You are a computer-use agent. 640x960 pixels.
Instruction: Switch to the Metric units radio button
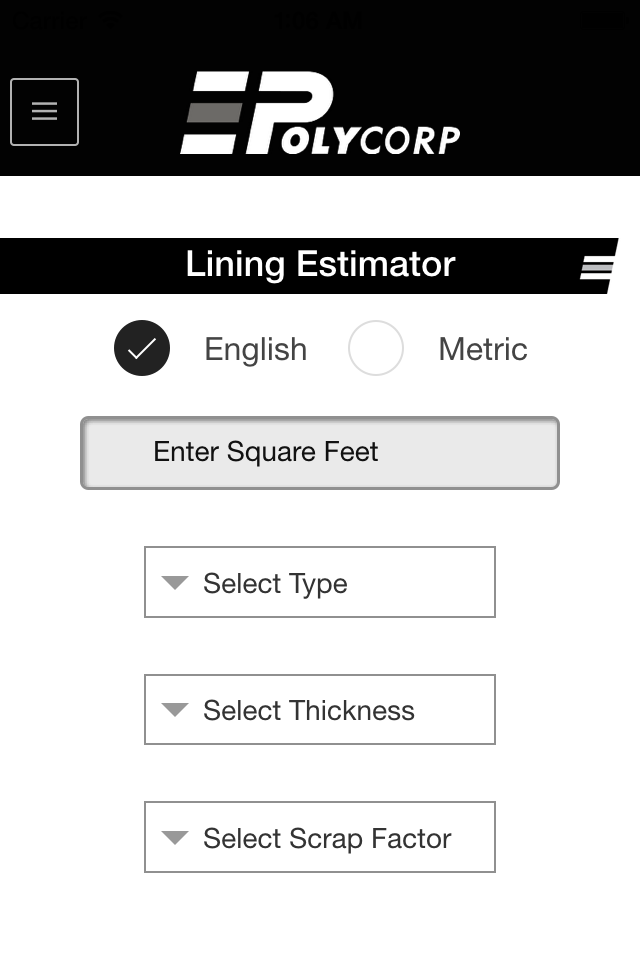point(375,348)
